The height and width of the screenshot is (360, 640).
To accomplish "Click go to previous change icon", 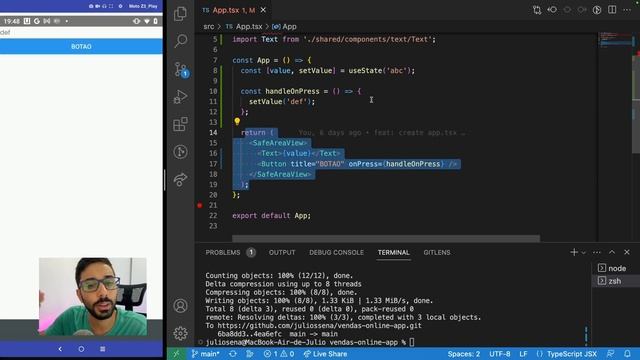I will tap(552, 10).
